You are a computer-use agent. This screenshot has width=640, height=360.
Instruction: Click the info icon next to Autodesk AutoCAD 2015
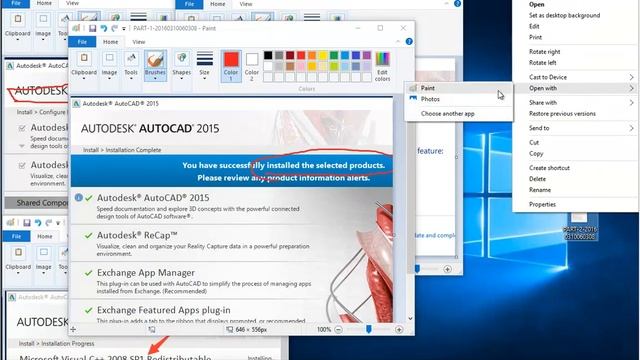coord(78,198)
